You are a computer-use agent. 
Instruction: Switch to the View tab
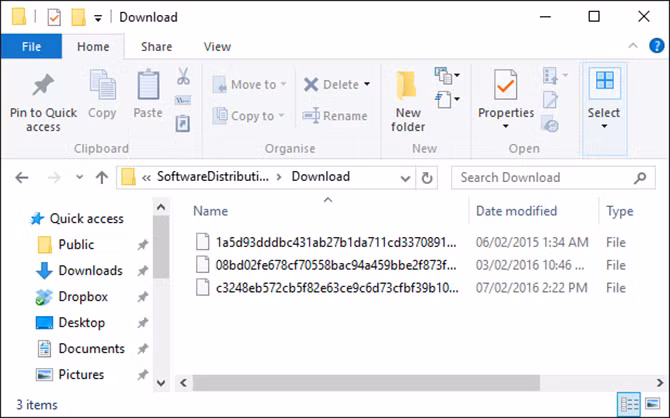(x=217, y=46)
